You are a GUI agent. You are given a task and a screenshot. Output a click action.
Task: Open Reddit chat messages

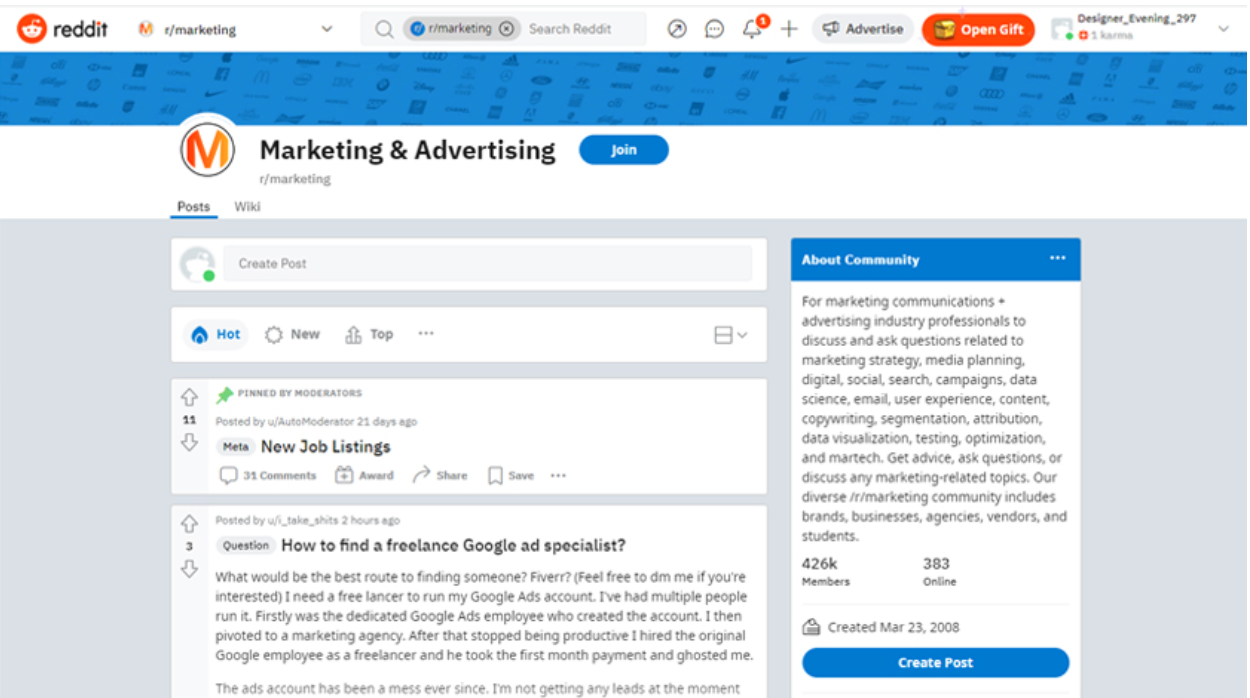714,29
